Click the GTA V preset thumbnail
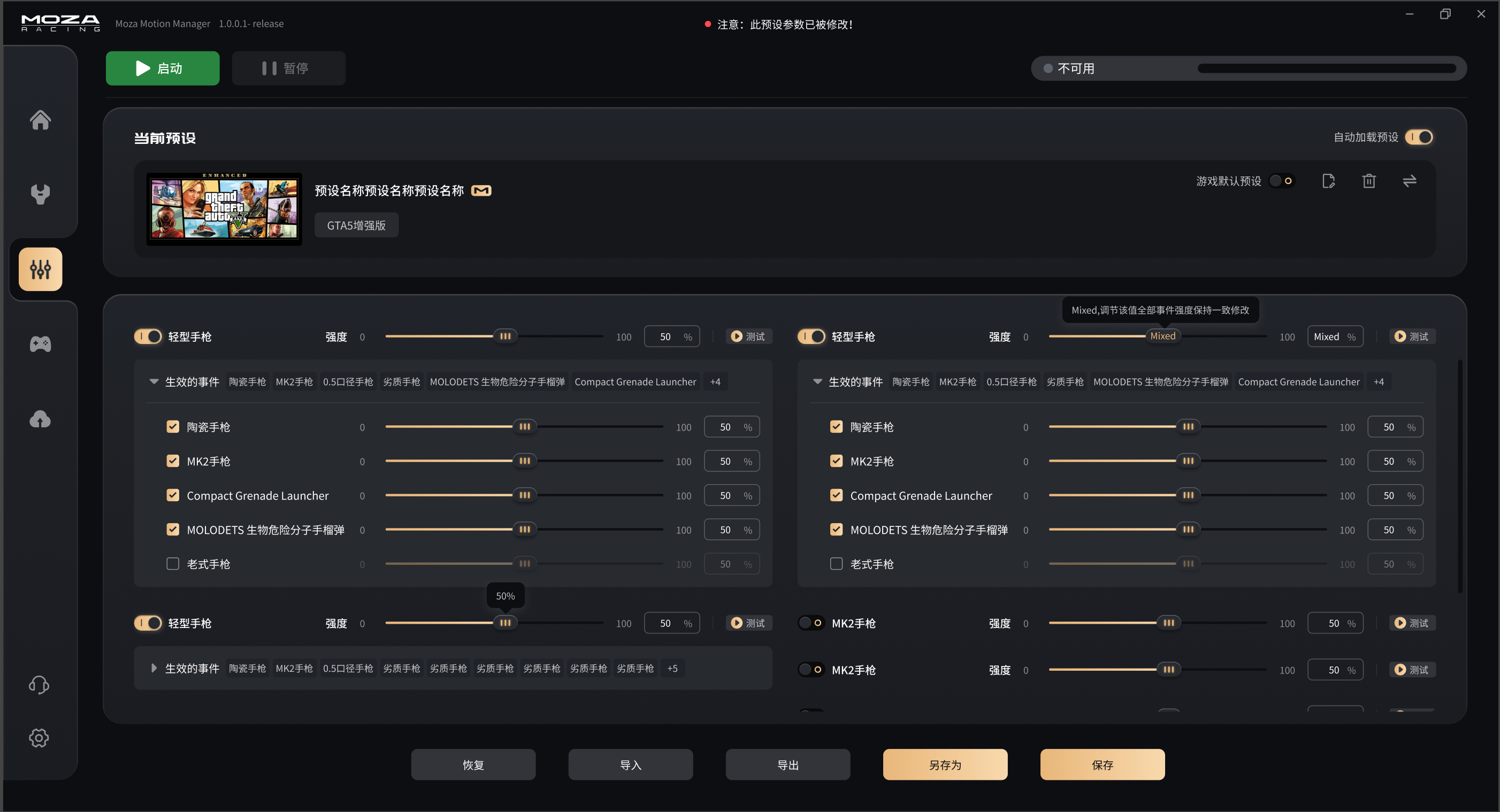 coord(224,209)
